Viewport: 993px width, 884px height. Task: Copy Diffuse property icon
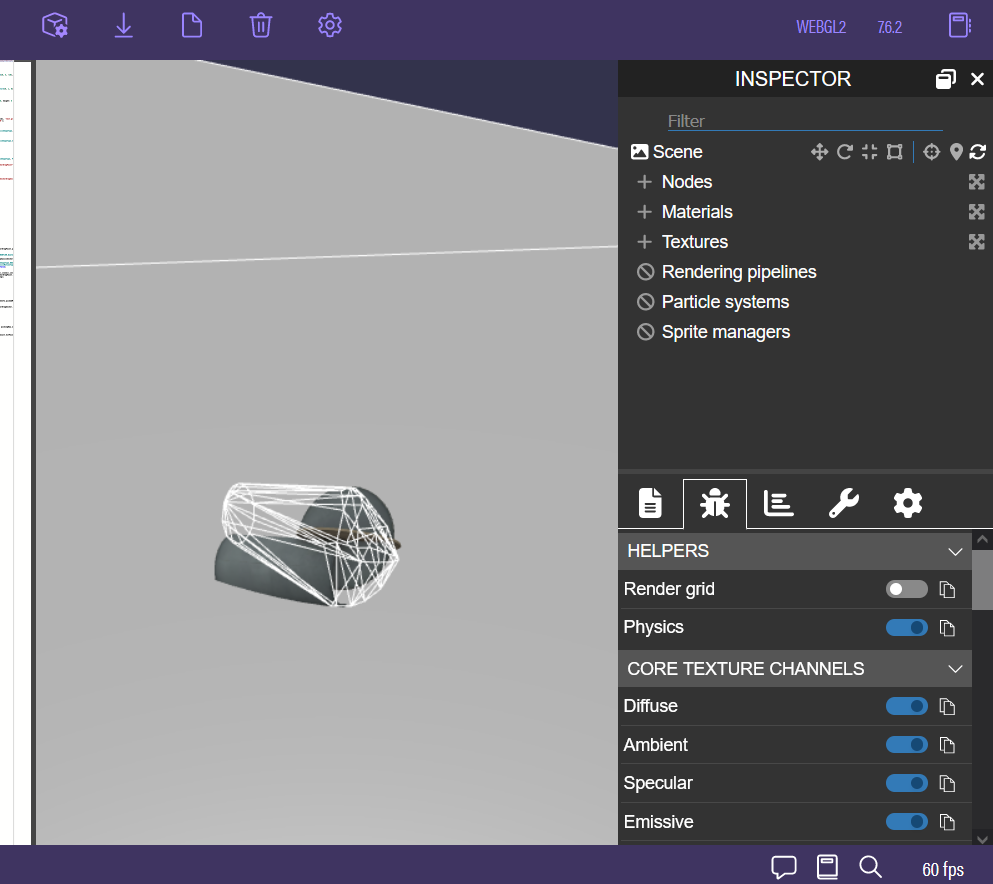(947, 707)
